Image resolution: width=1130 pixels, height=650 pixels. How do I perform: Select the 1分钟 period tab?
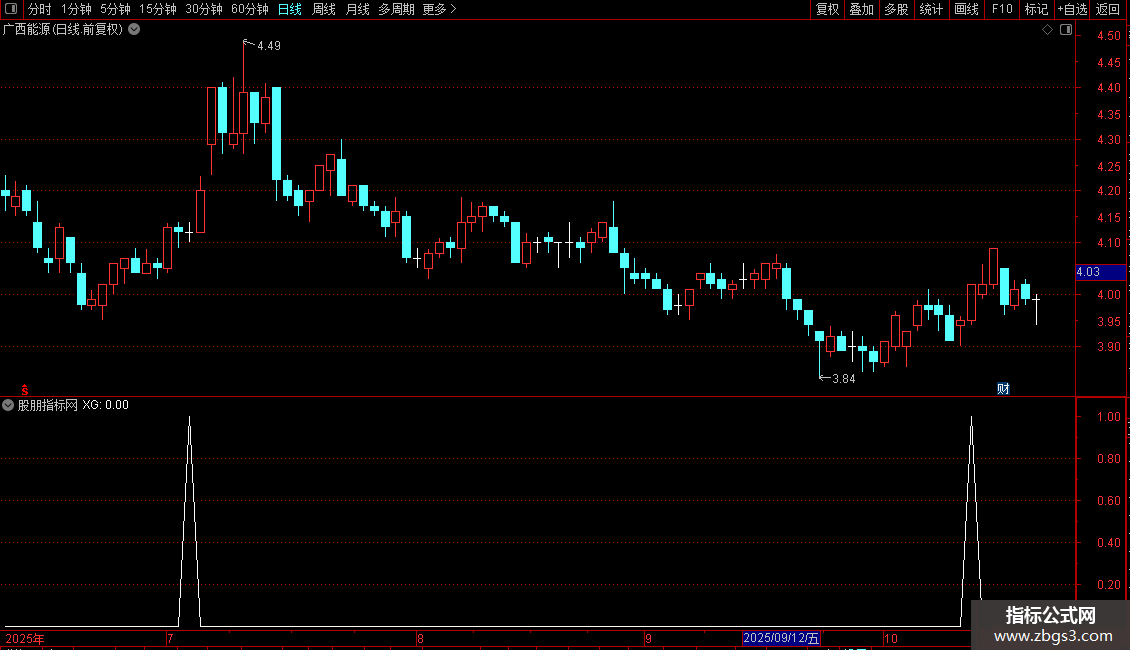click(76, 9)
